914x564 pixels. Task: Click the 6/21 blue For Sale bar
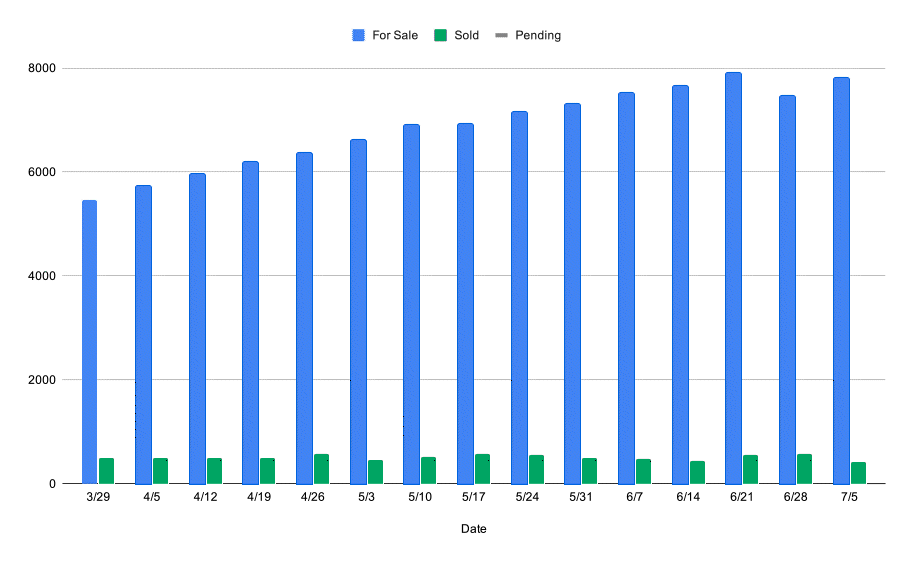click(x=733, y=278)
